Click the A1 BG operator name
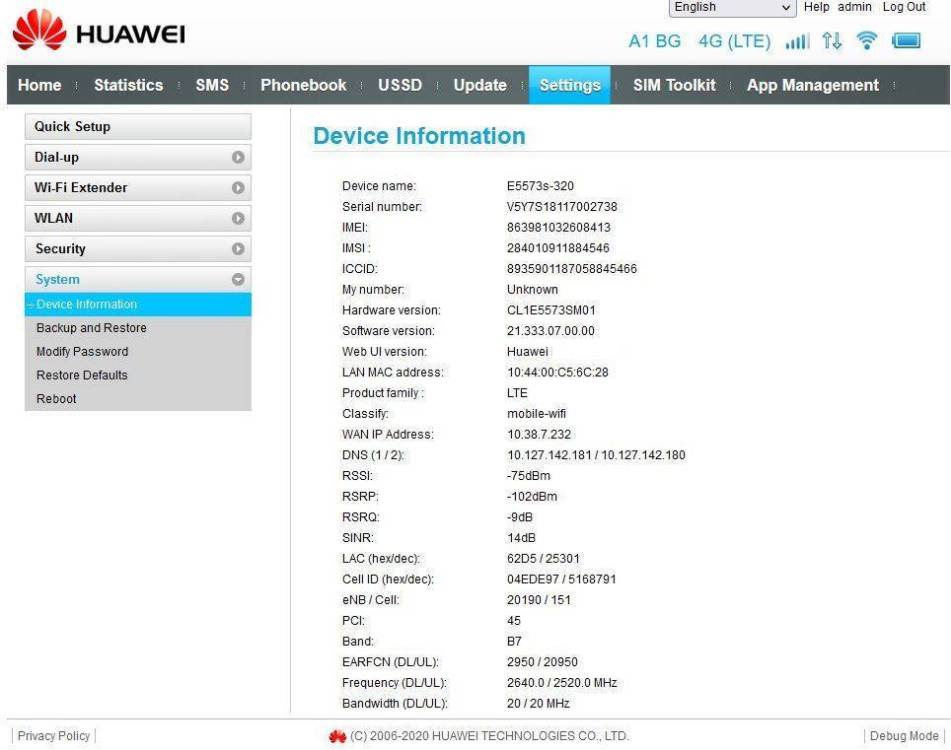 [654, 41]
